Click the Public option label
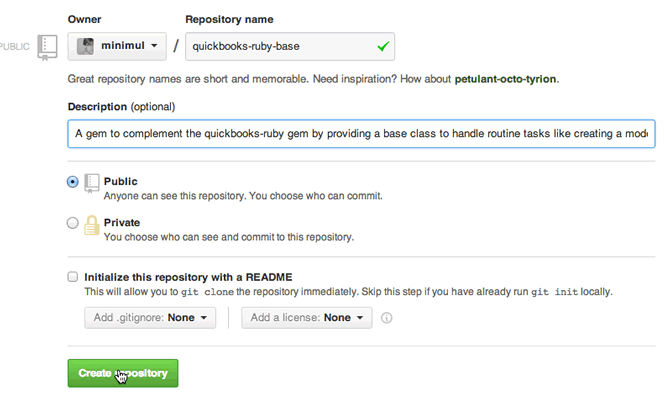Viewport: 664px width, 404px height. 121,181
